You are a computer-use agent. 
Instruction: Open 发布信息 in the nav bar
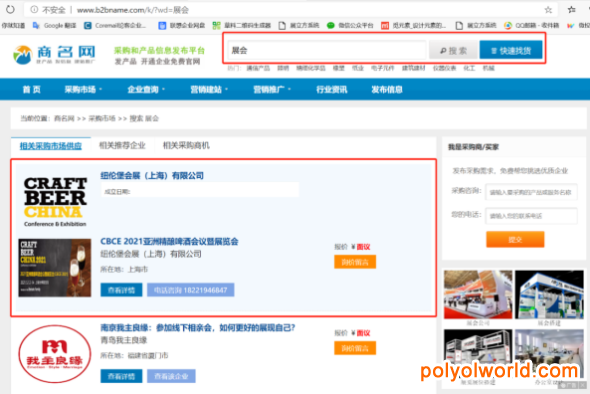pyautogui.click(x=387, y=90)
